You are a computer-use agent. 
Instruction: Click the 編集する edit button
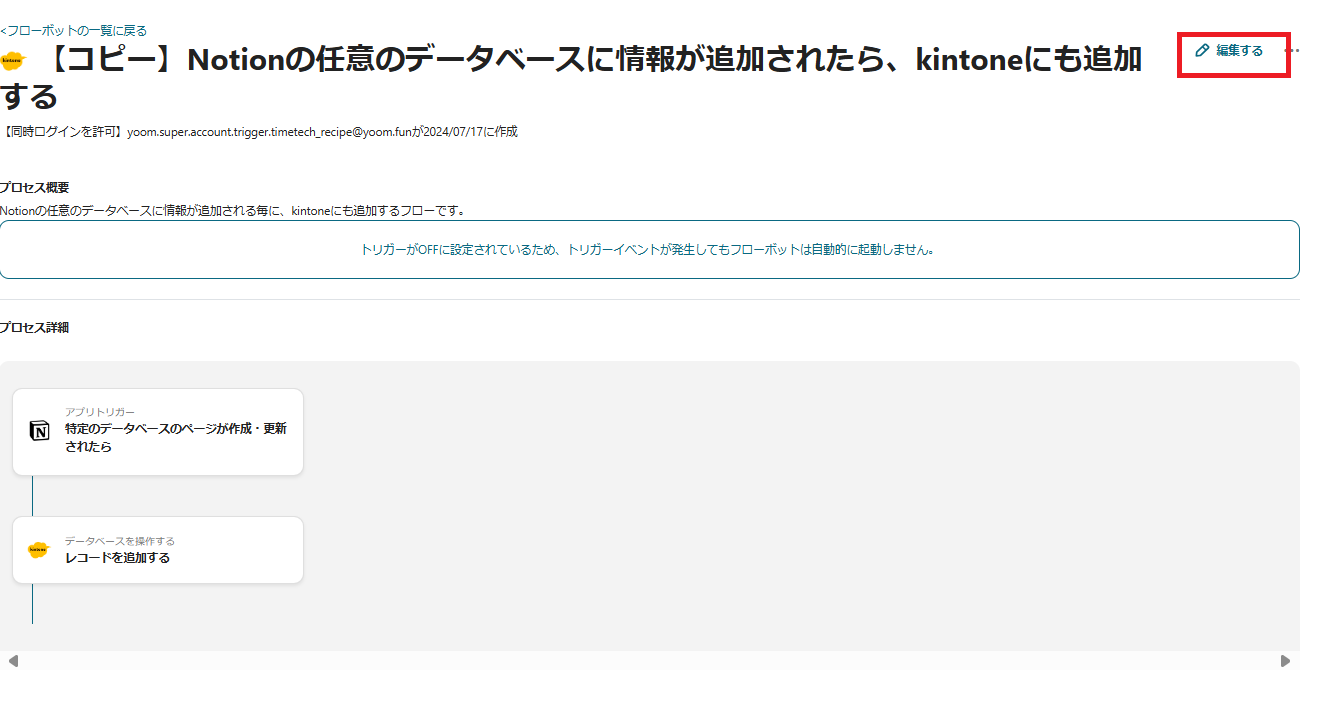click(x=1230, y=50)
